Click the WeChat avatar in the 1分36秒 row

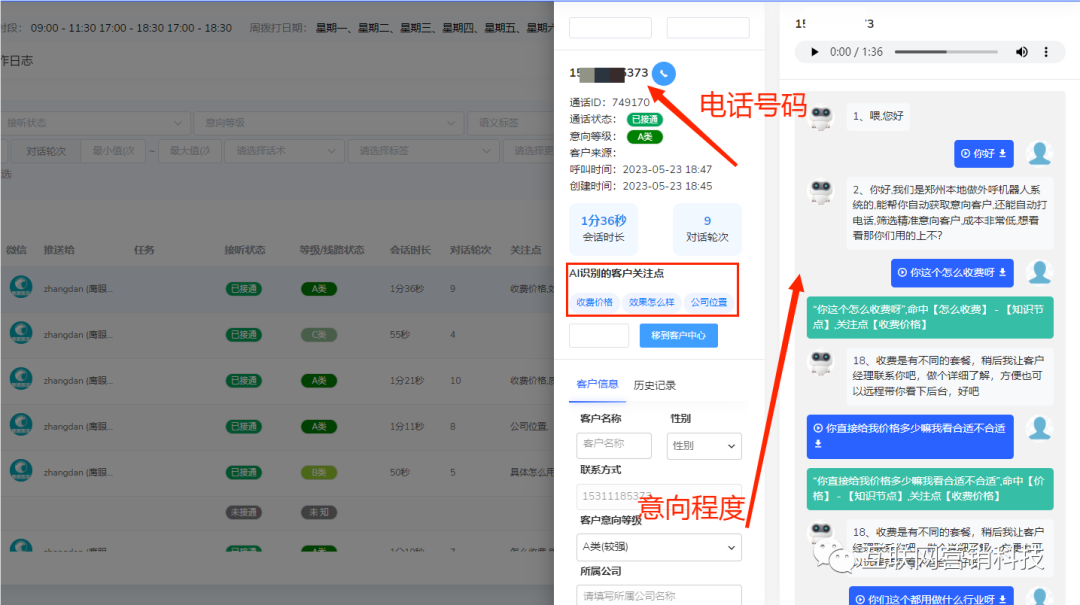tap(21, 286)
